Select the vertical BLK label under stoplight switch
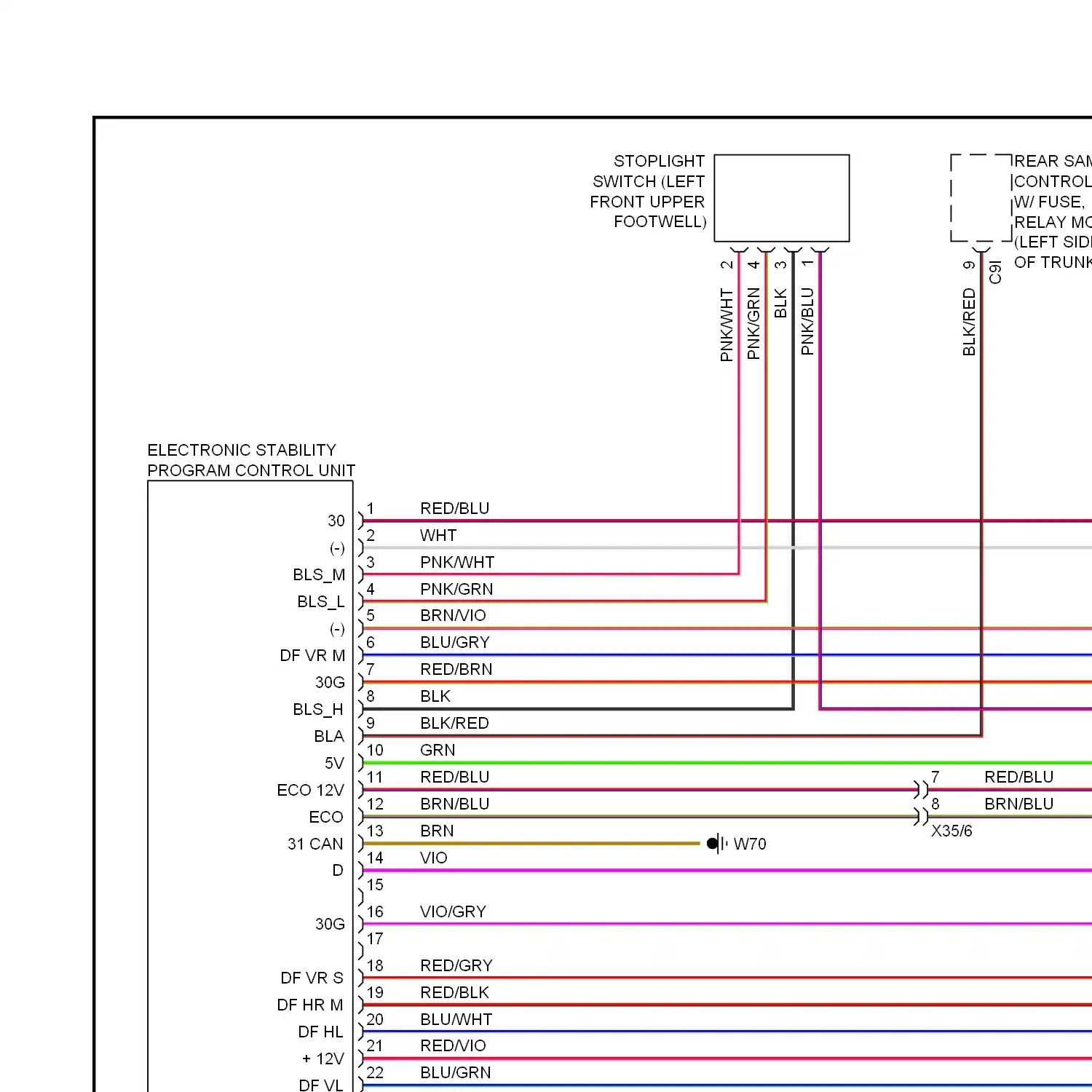Viewport: 1092px width, 1092px height. click(x=780, y=303)
